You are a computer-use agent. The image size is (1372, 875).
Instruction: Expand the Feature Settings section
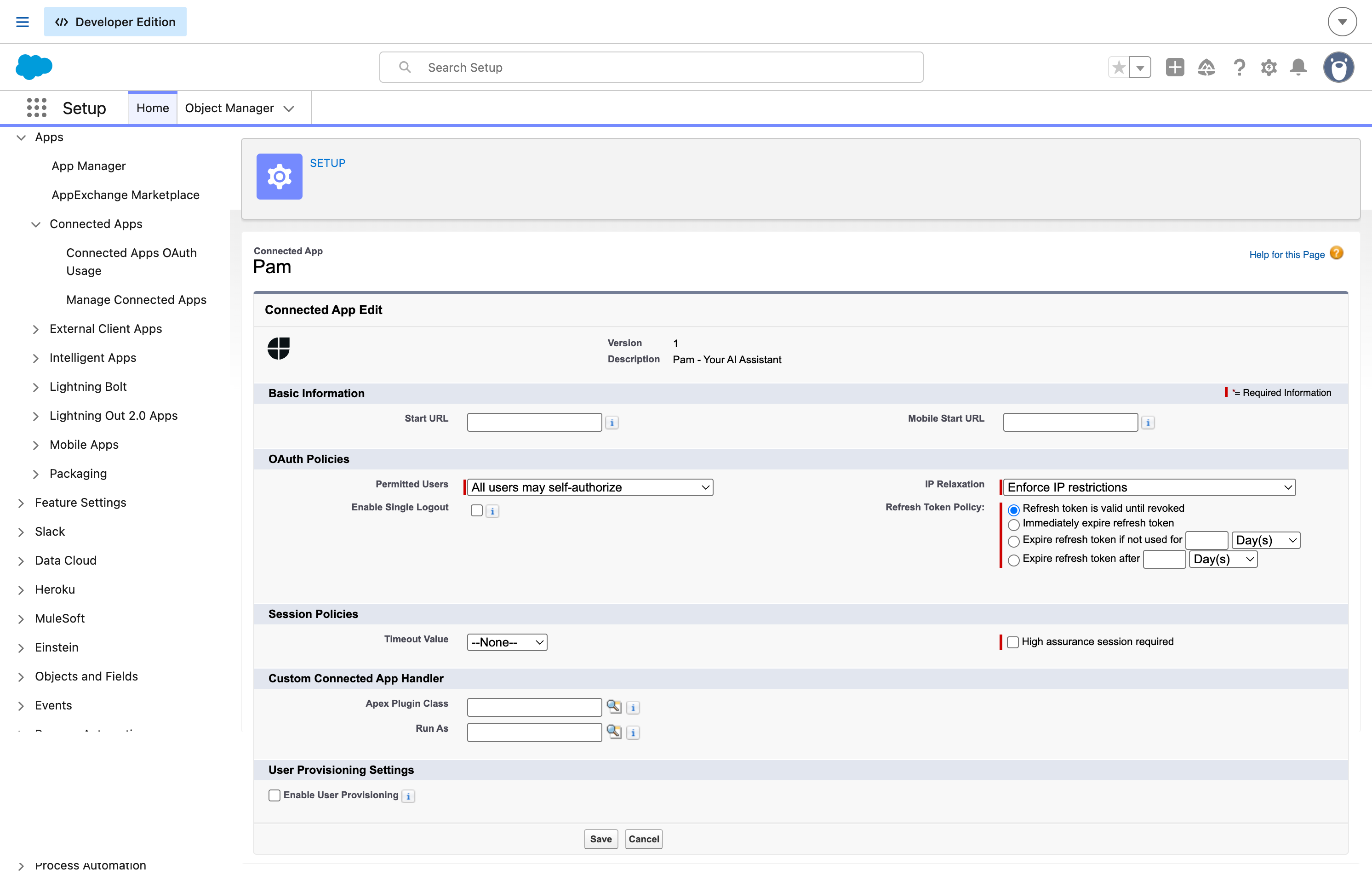[21, 503]
